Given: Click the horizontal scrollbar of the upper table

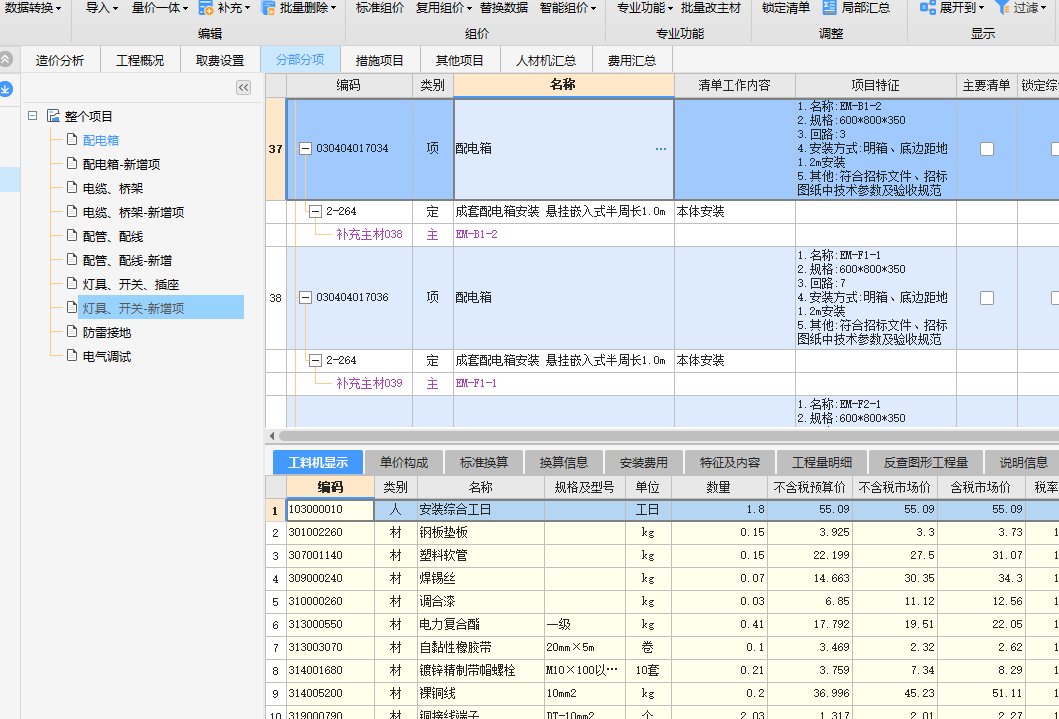Looking at the screenshot, I should point(669,436).
